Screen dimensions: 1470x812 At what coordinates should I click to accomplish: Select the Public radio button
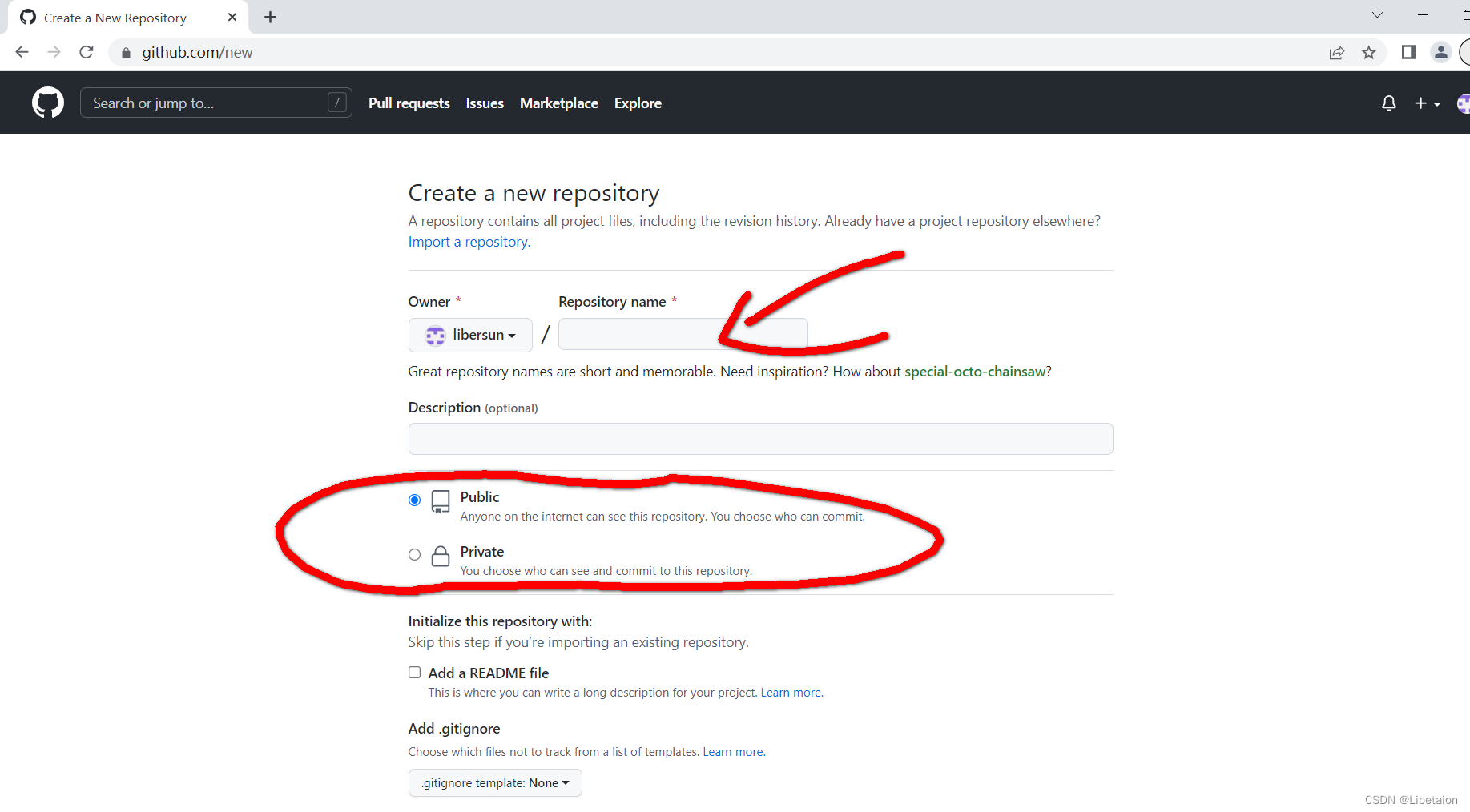click(x=414, y=500)
